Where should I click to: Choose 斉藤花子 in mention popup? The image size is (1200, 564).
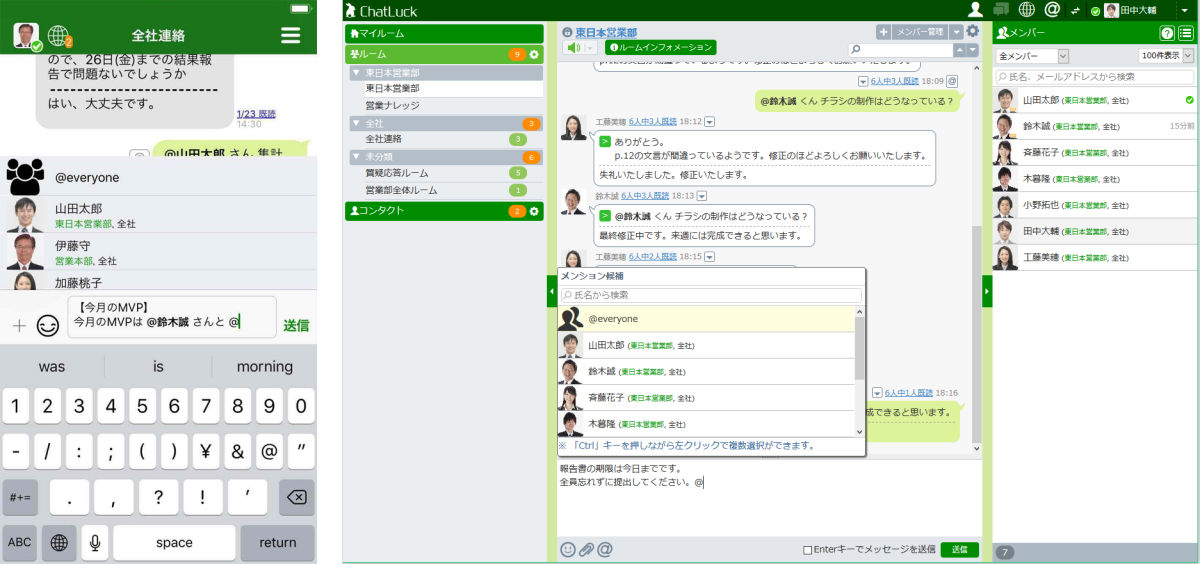(x=706, y=398)
